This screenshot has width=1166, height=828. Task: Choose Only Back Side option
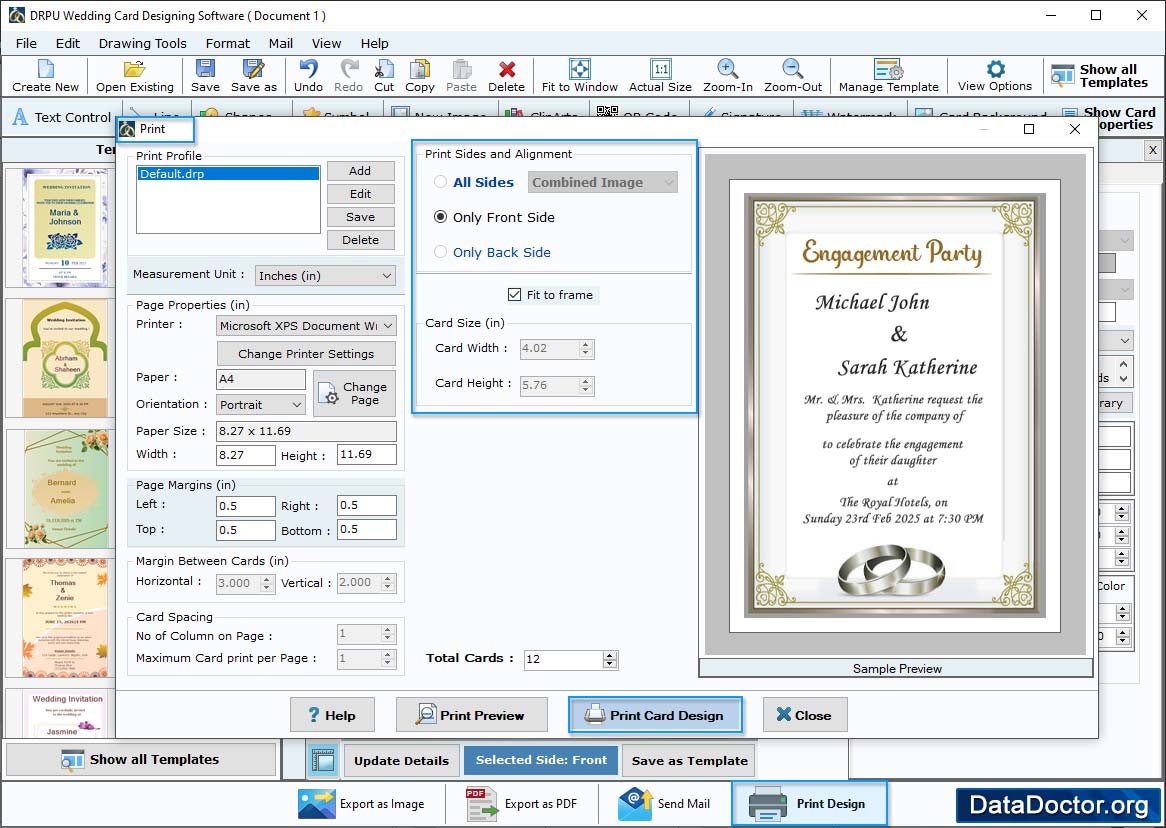click(440, 252)
